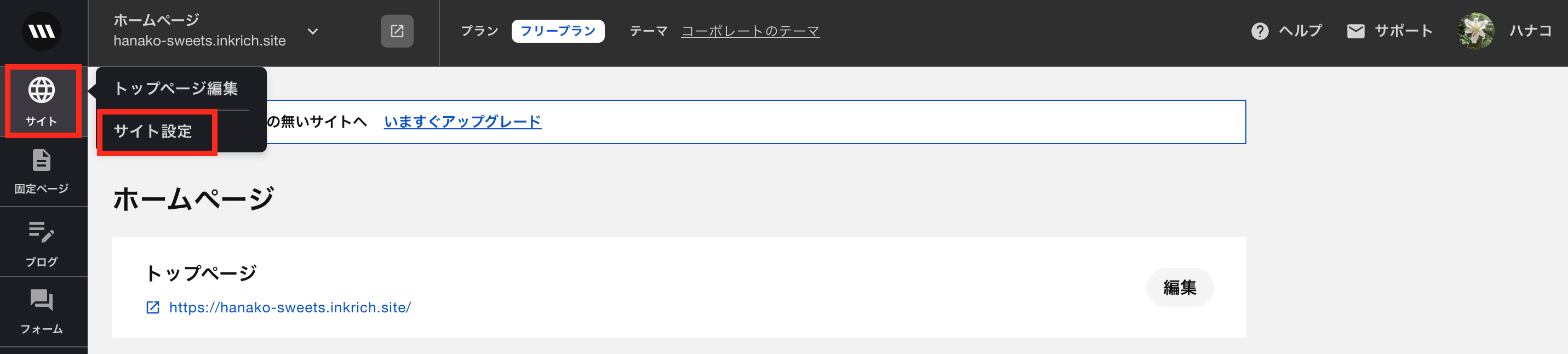Click the いますぐアップグレード upgrade link
The image size is (1568, 354).
[462, 122]
